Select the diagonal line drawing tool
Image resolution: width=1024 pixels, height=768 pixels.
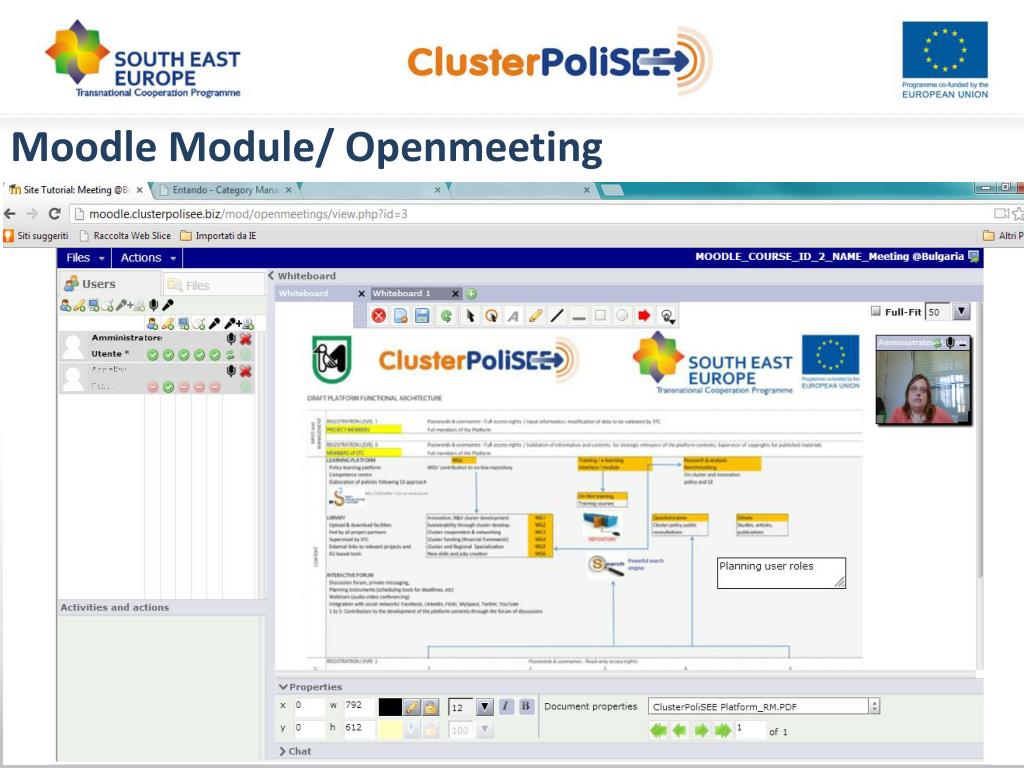(x=556, y=316)
